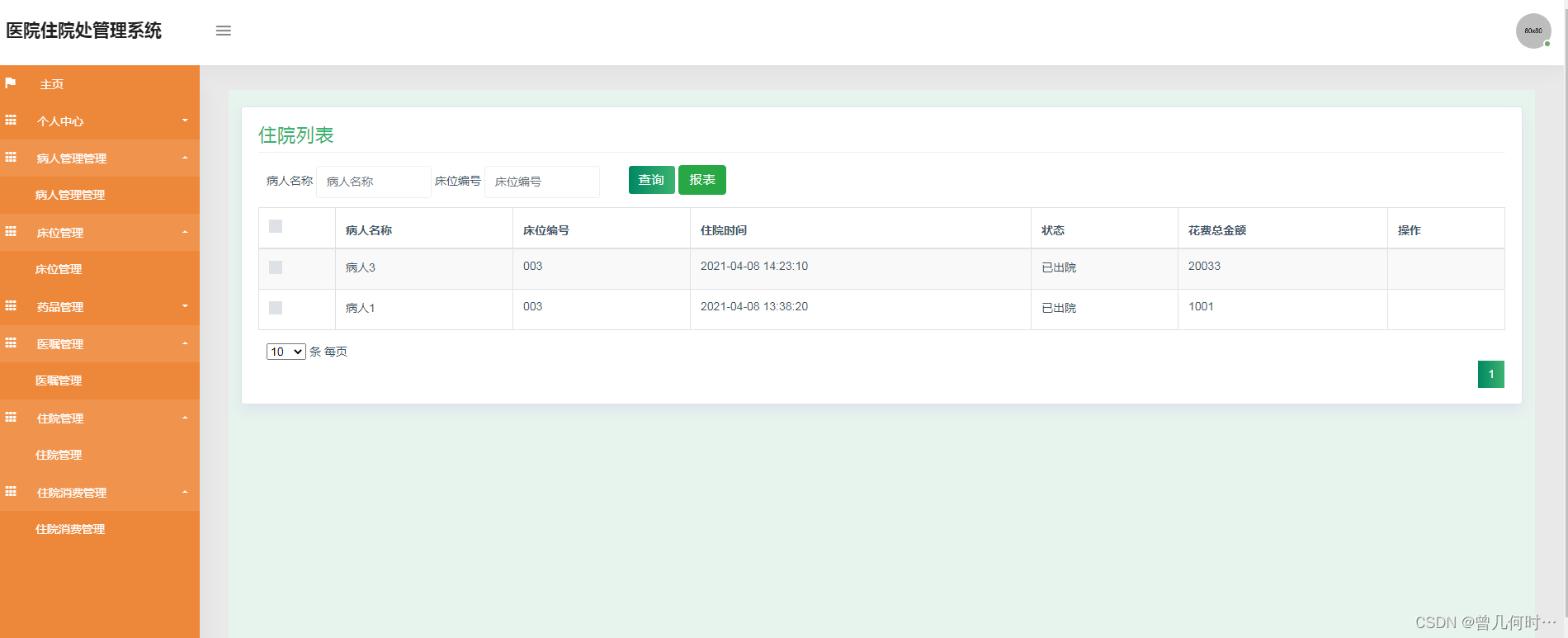Open the 医嘱管理 submenu item
This screenshot has height=638, width=1568.
[x=59, y=380]
